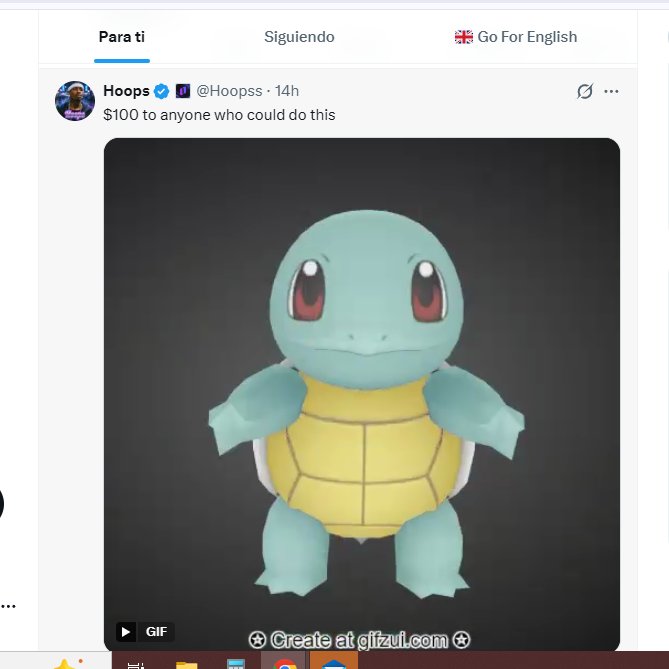Image resolution: width=669 pixels, height=669 pixels.
Task: Open the Squirtle GIF media
Action: coord(362,395)
